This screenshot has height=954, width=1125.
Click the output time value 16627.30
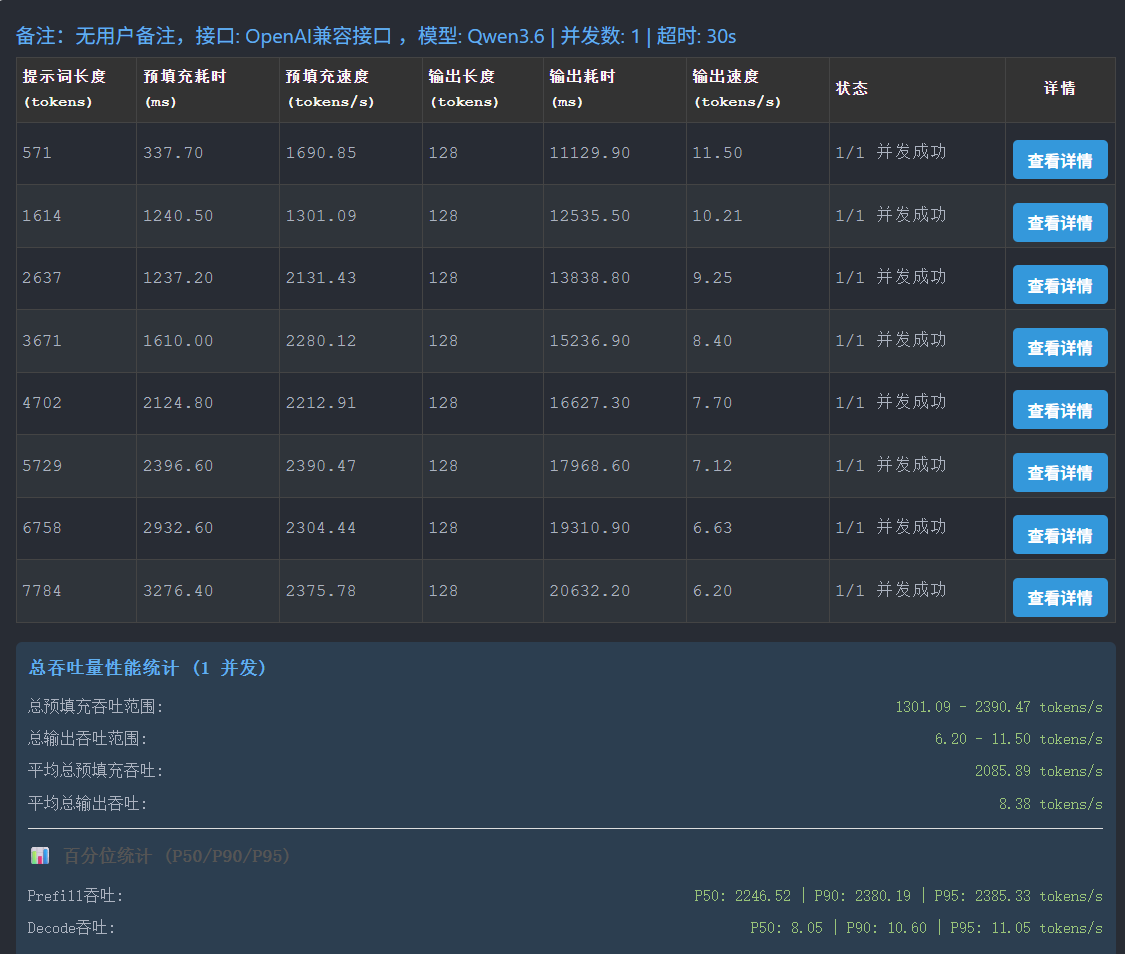(590, 402)
